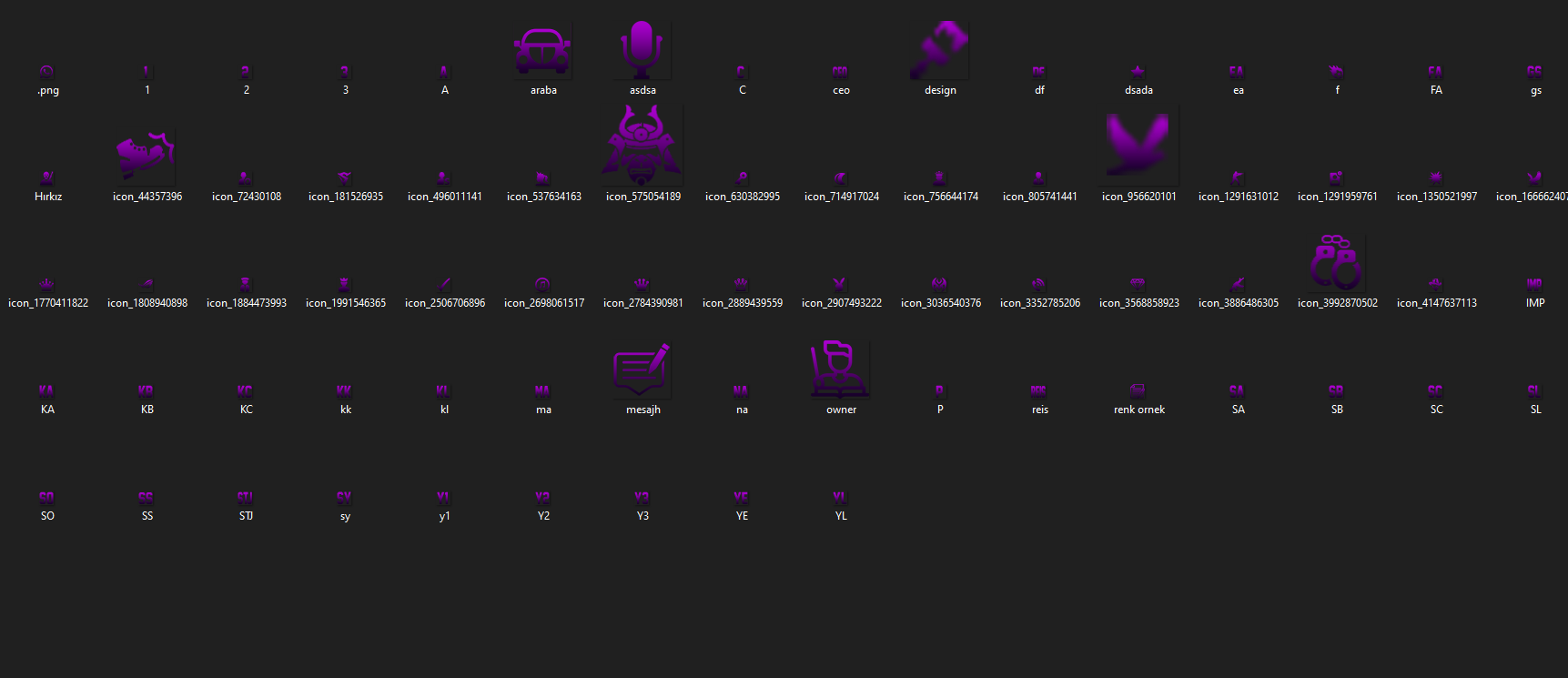Select the icon_630382995 file
1568x678 pixels.
pos(741,177)
